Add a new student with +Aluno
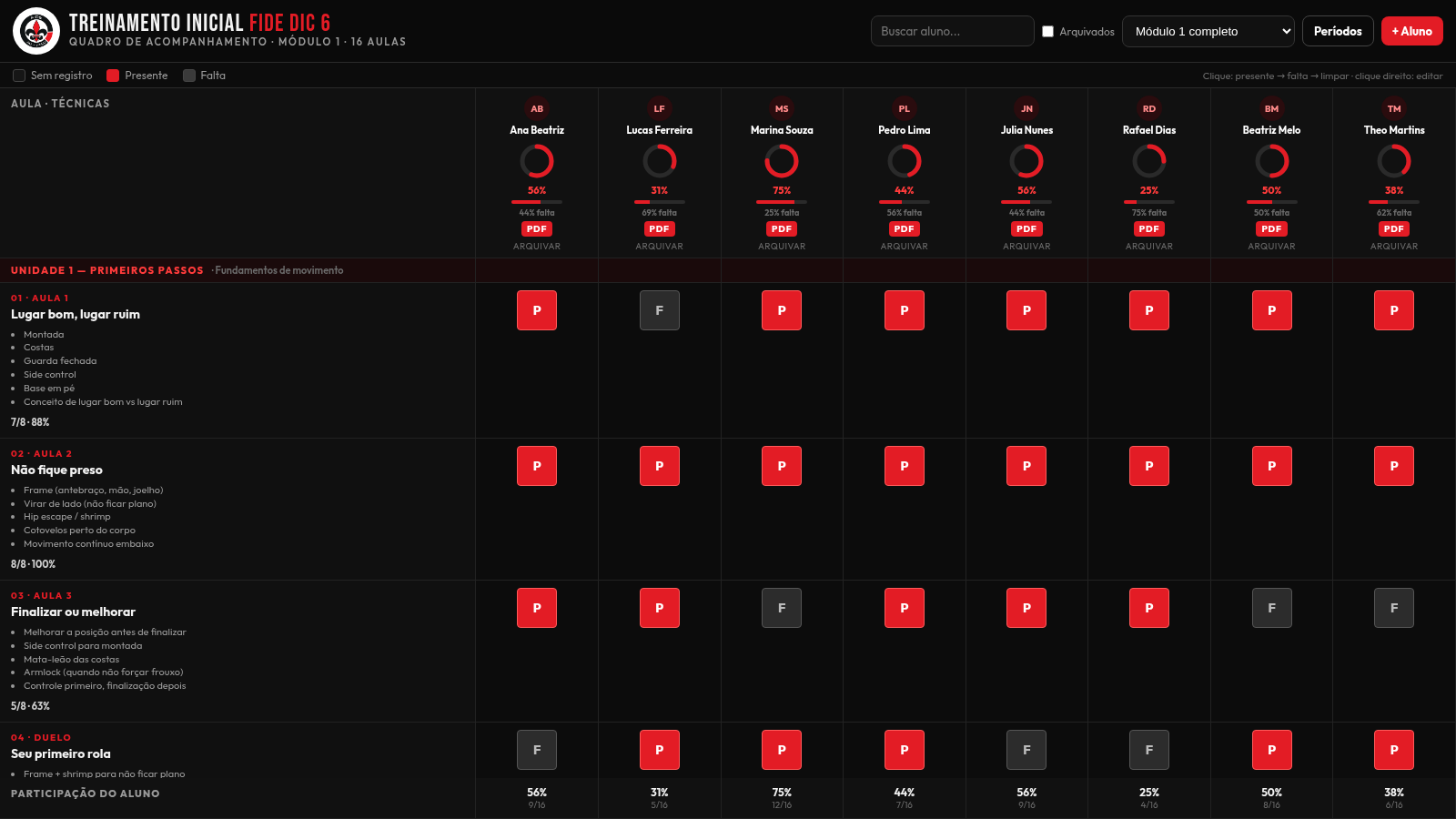1456x819 pixels. tap(1412, 31)
